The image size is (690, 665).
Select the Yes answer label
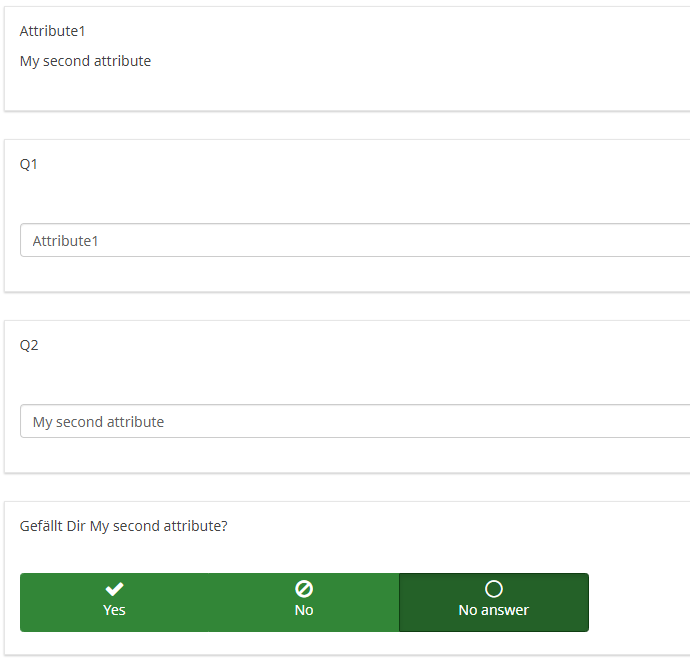click(115, 610)
